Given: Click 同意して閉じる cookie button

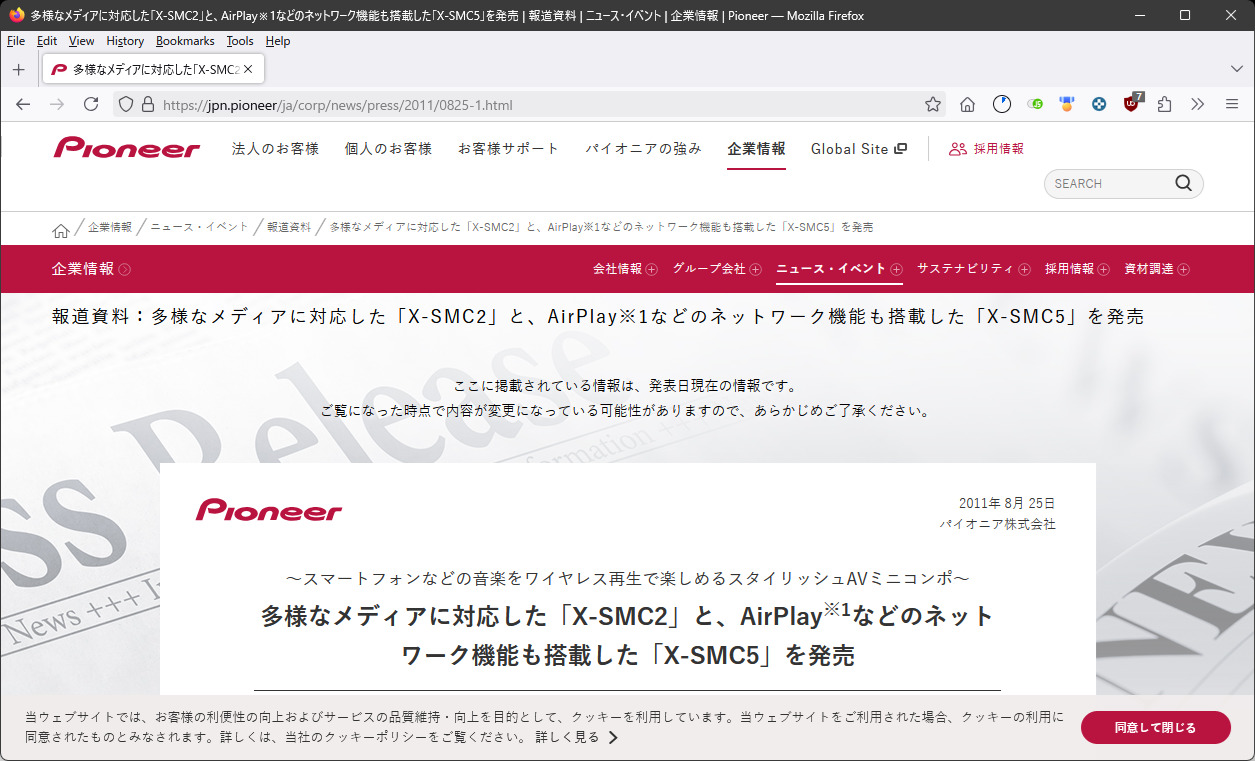Looking at the screenshot, I should pyautogui.click(x=1155, y=728).
